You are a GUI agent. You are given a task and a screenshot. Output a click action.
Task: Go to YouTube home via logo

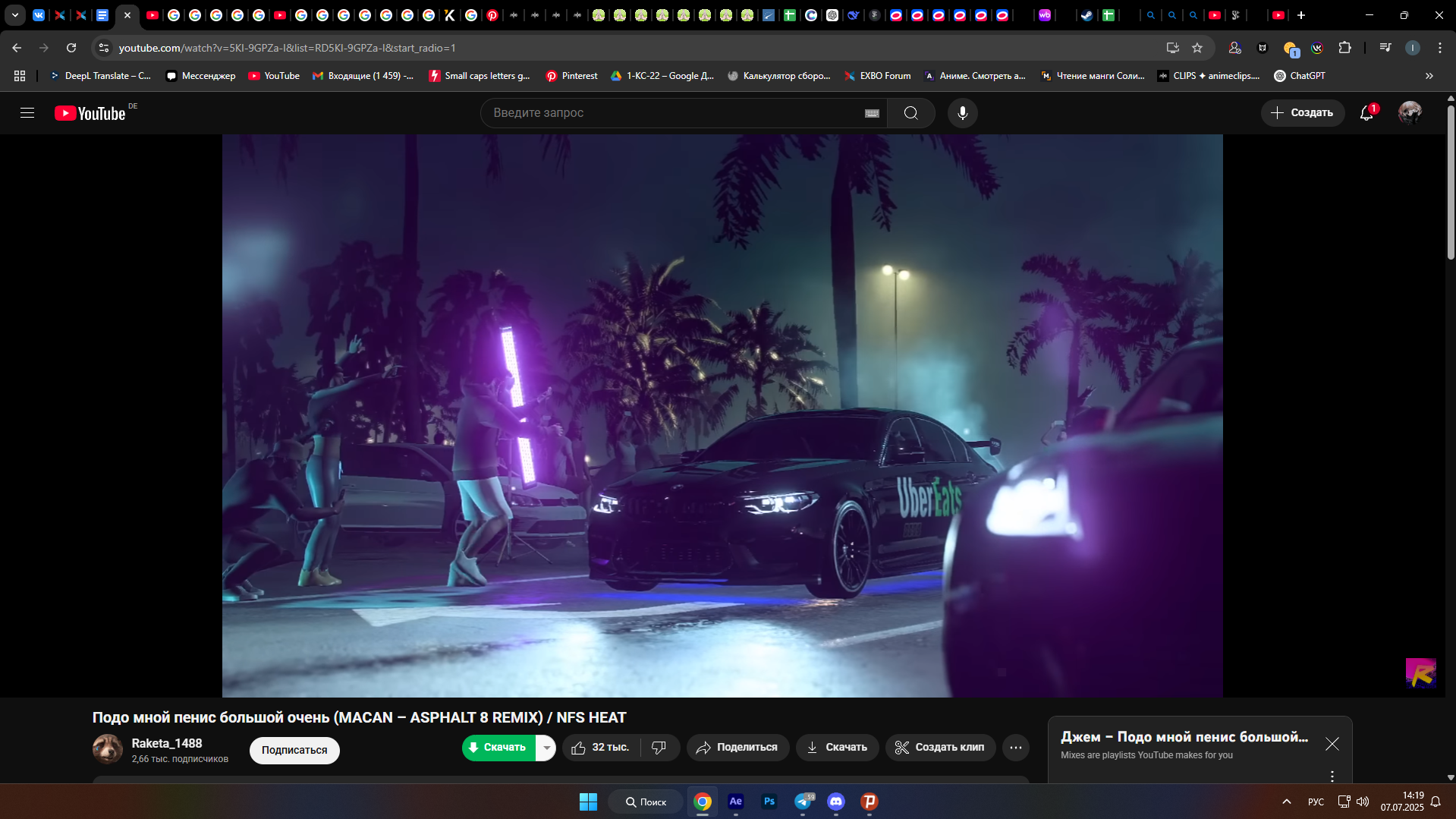tap(90, 113)
